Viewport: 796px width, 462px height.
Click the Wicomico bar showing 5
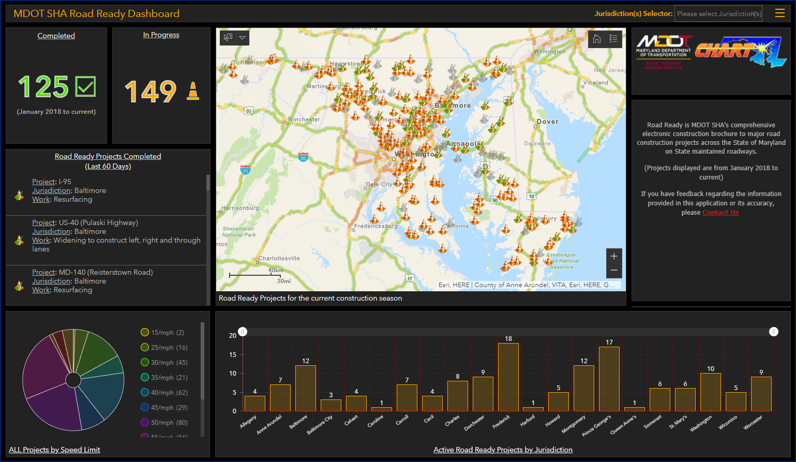click(736, 401)
